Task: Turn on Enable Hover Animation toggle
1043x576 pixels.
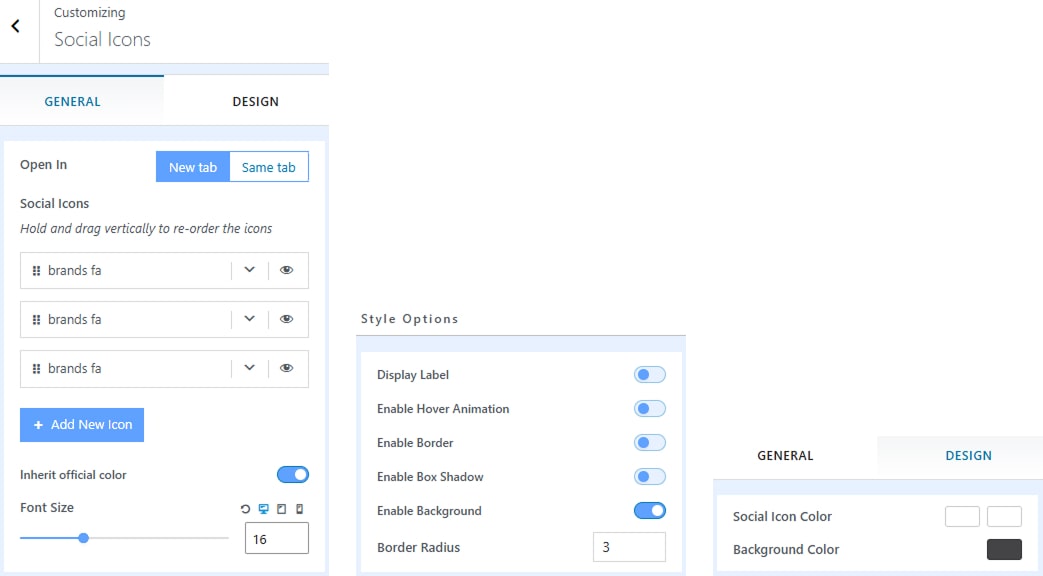Action: tap(649, 409)
